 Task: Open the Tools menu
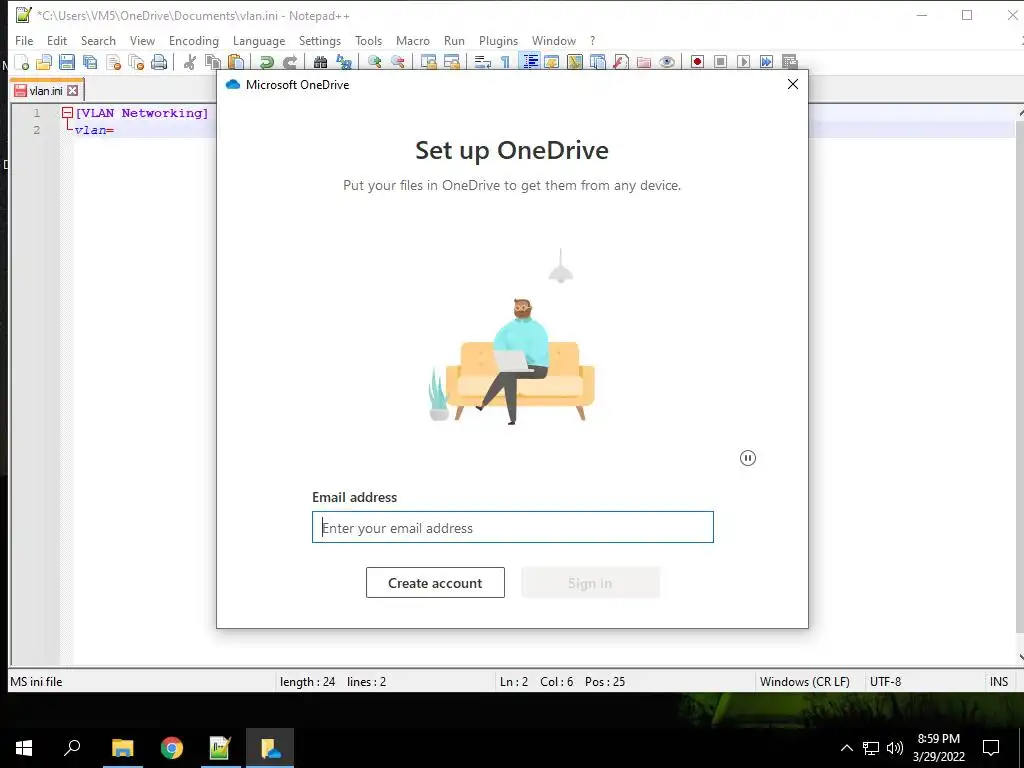click(x=368, y=40)
